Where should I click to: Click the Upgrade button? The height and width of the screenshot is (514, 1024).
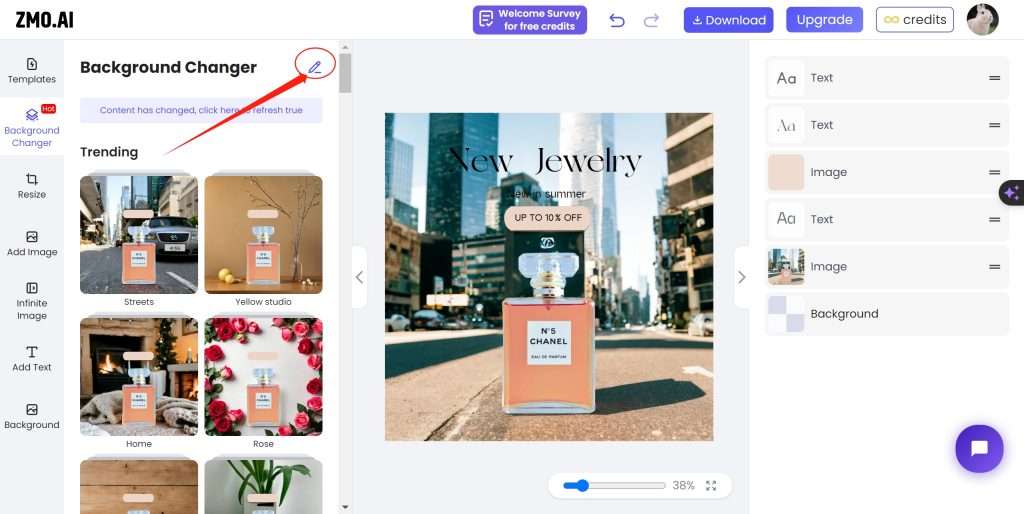click(824, 20)
